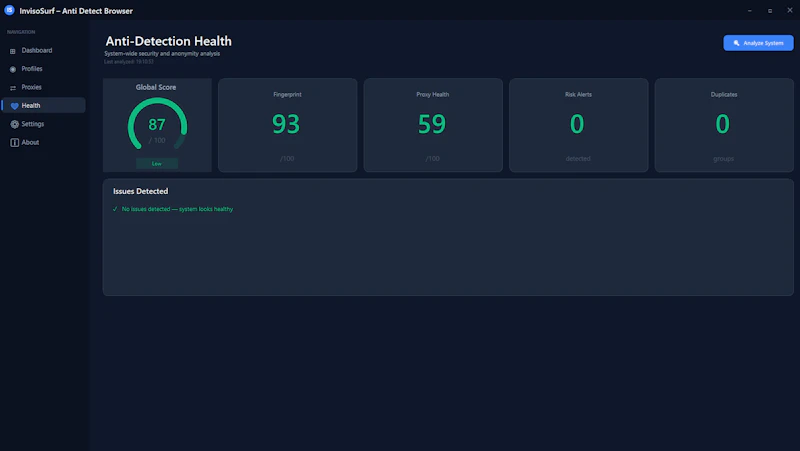Click the Settings gear icon in the sidebar

click(14, 124)
